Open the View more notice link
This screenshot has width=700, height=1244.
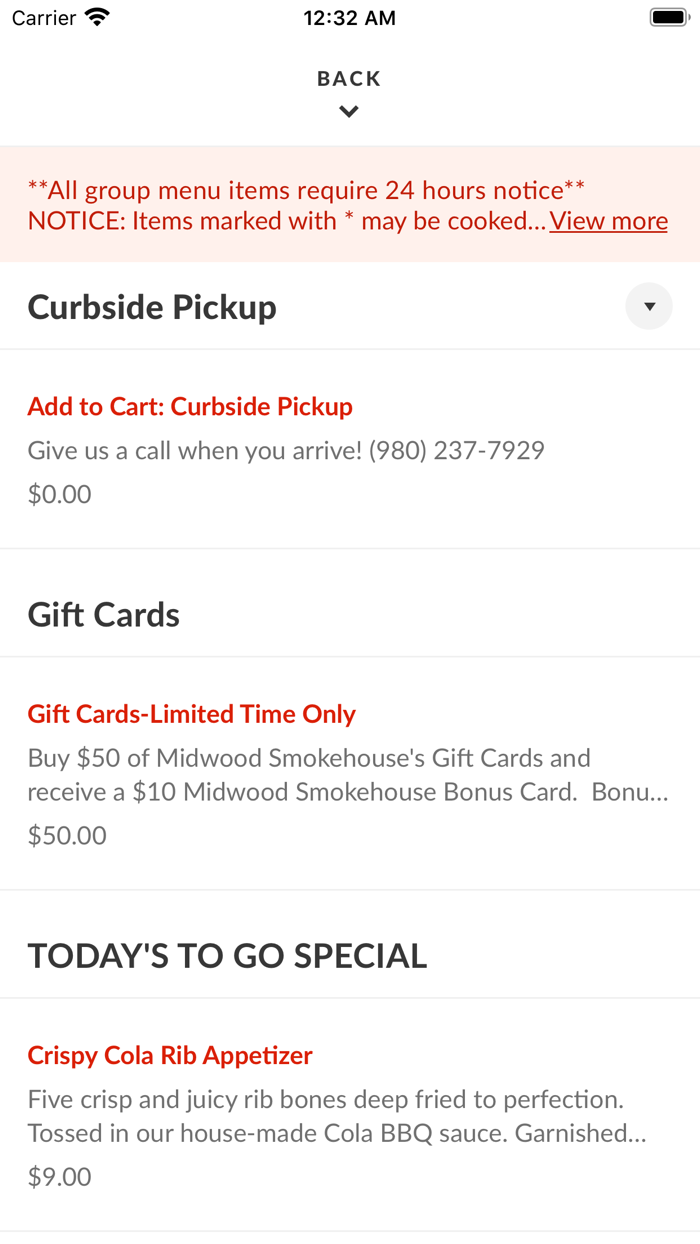click(x=608, y=221)
